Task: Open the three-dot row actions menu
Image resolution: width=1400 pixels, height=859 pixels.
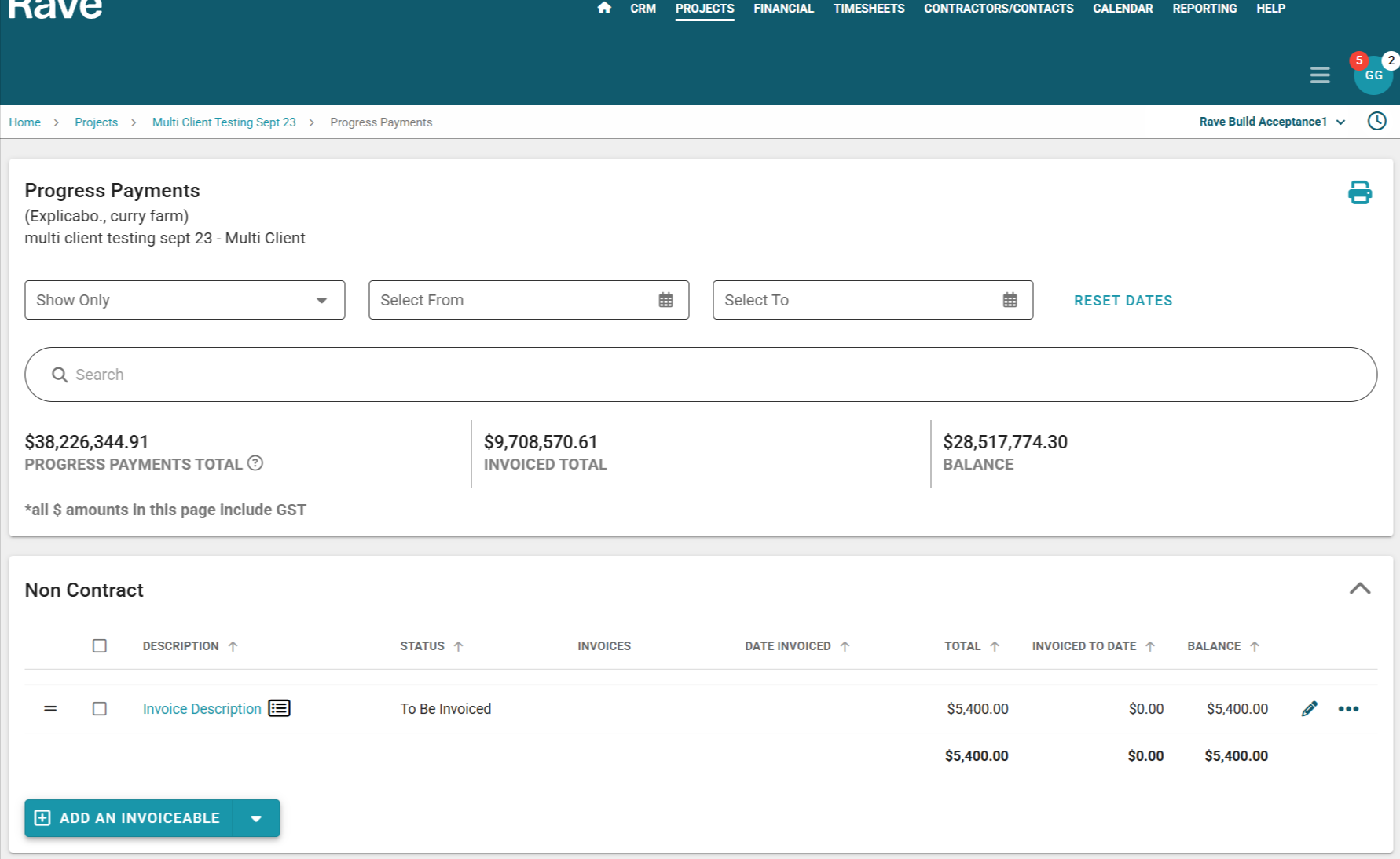Action: point(1348,709)
